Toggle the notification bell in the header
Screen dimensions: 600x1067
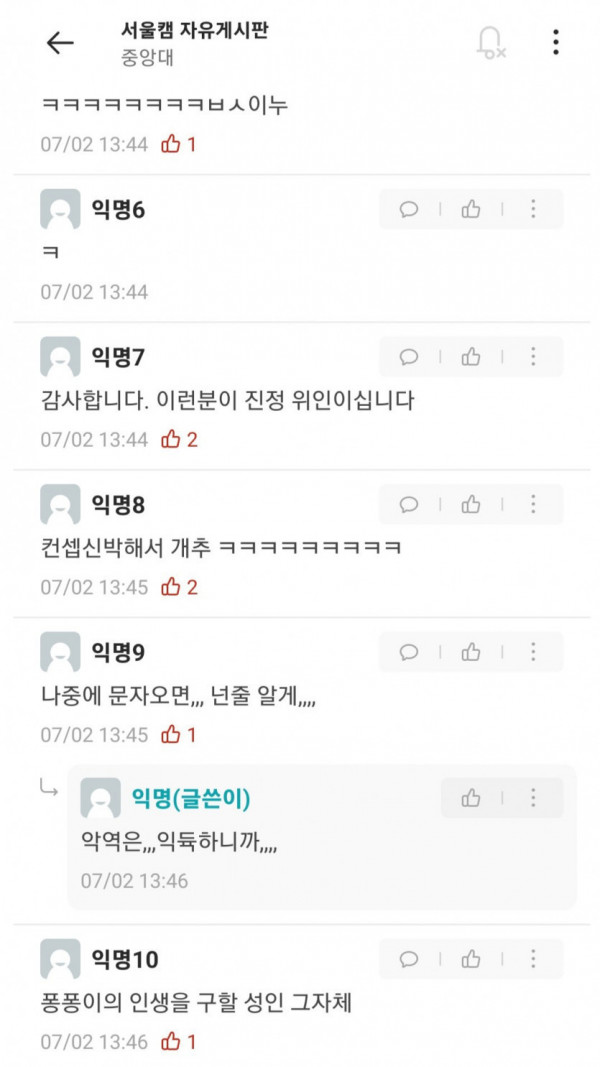pyautogui.click(x=490, y=43)
